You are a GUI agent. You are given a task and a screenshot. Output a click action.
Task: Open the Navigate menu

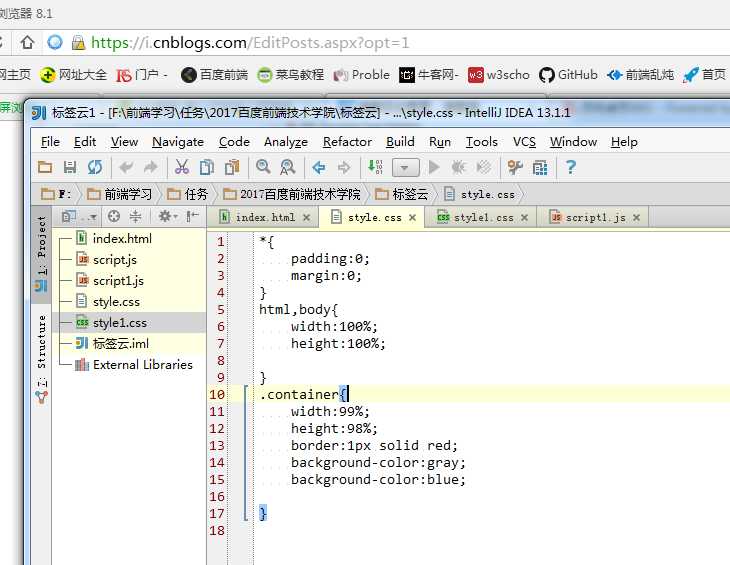point(178,142)
